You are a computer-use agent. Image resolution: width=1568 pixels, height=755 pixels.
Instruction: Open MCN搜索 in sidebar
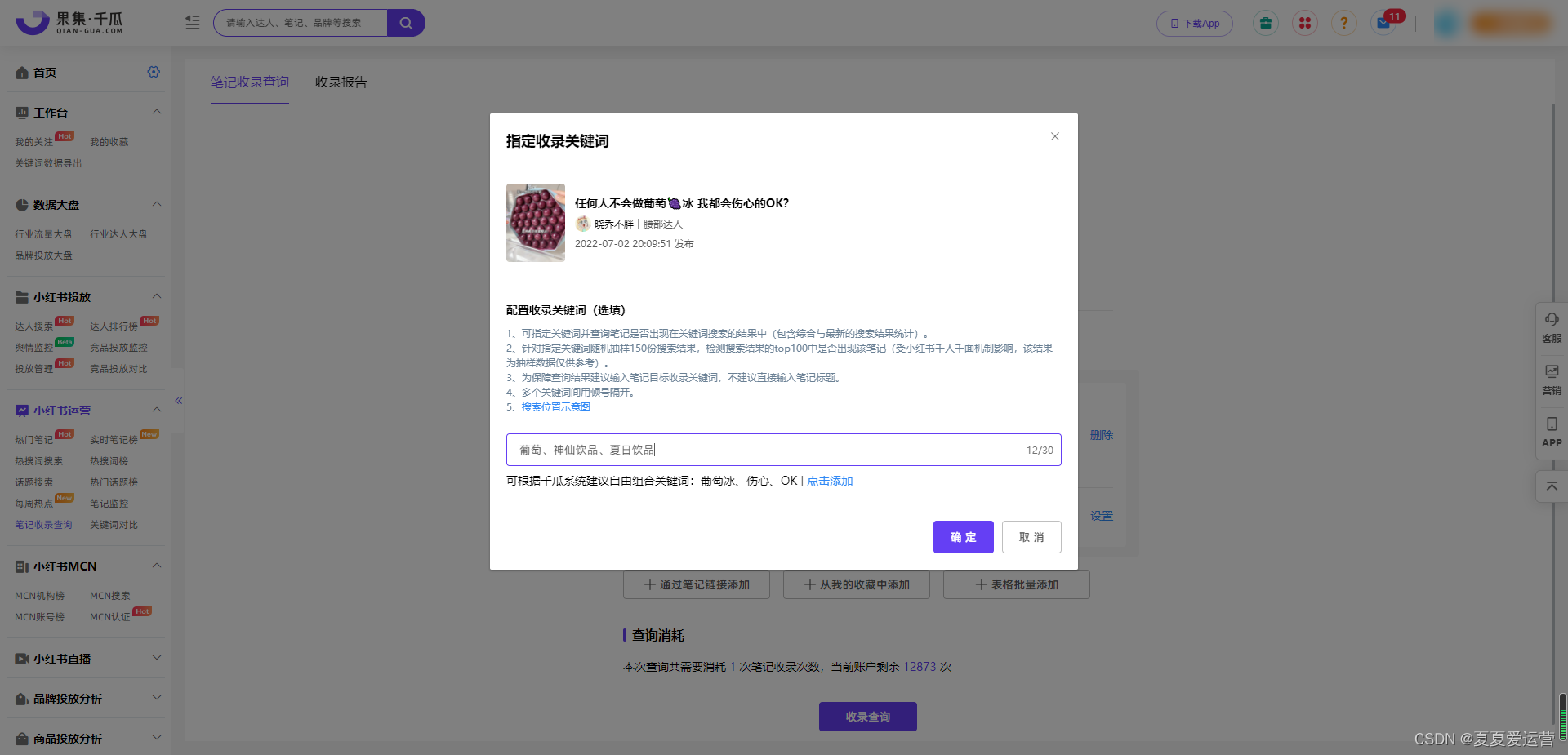(x=110, y=596)
